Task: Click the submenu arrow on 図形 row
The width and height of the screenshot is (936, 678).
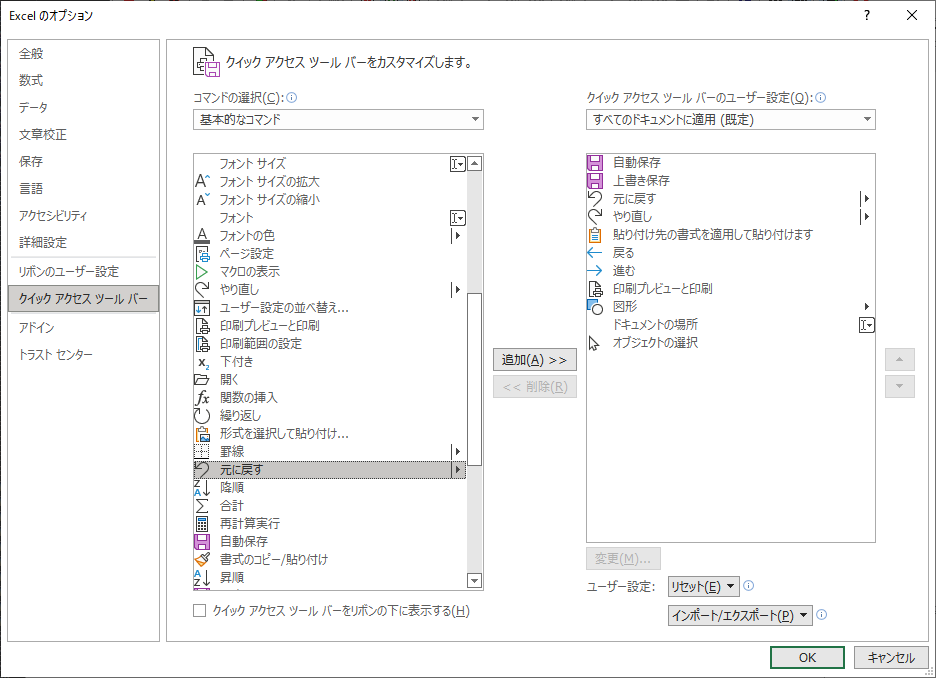Action: (867, 307)
